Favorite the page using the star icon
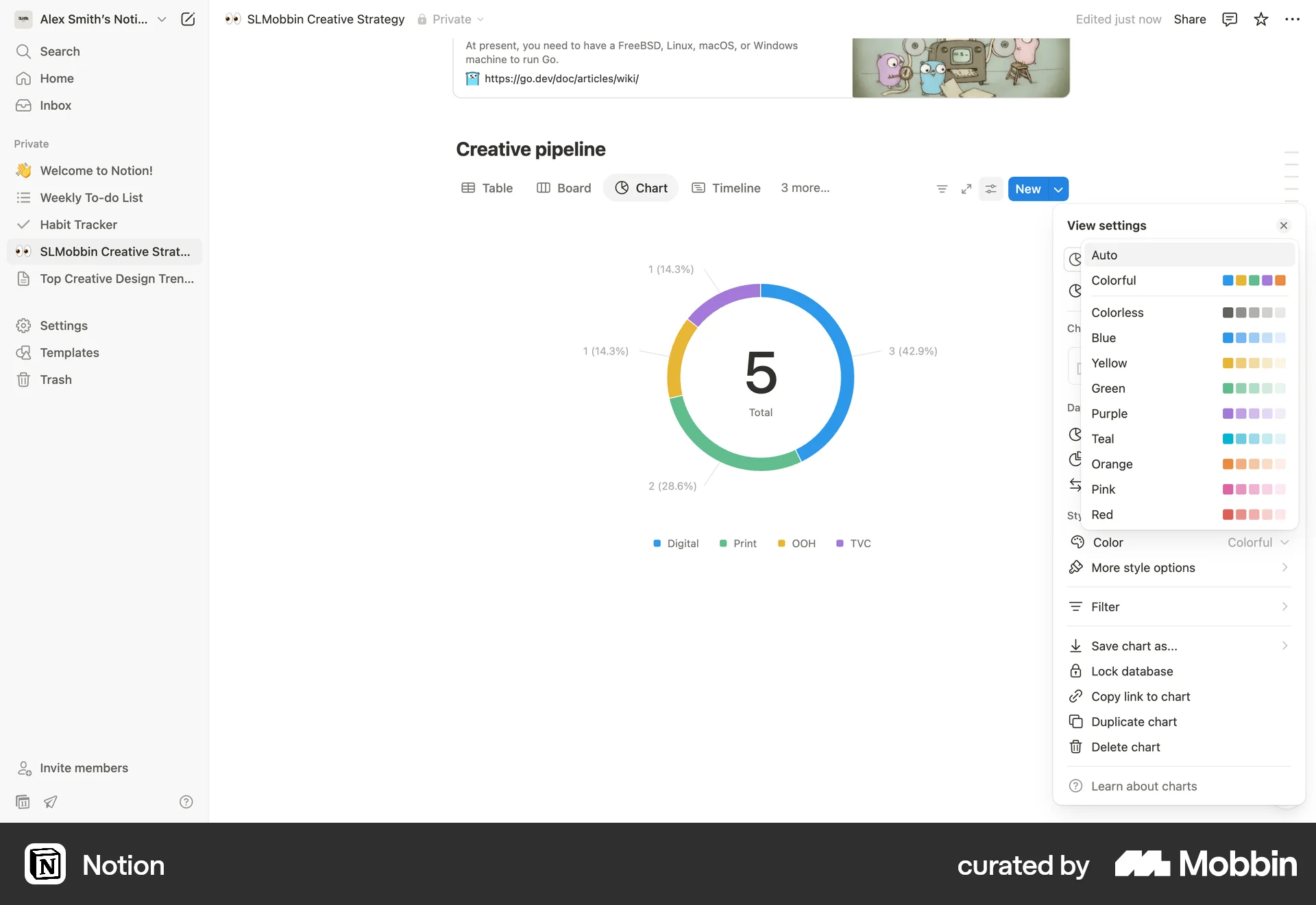 pyautogui.click(x=1260, y=19)
